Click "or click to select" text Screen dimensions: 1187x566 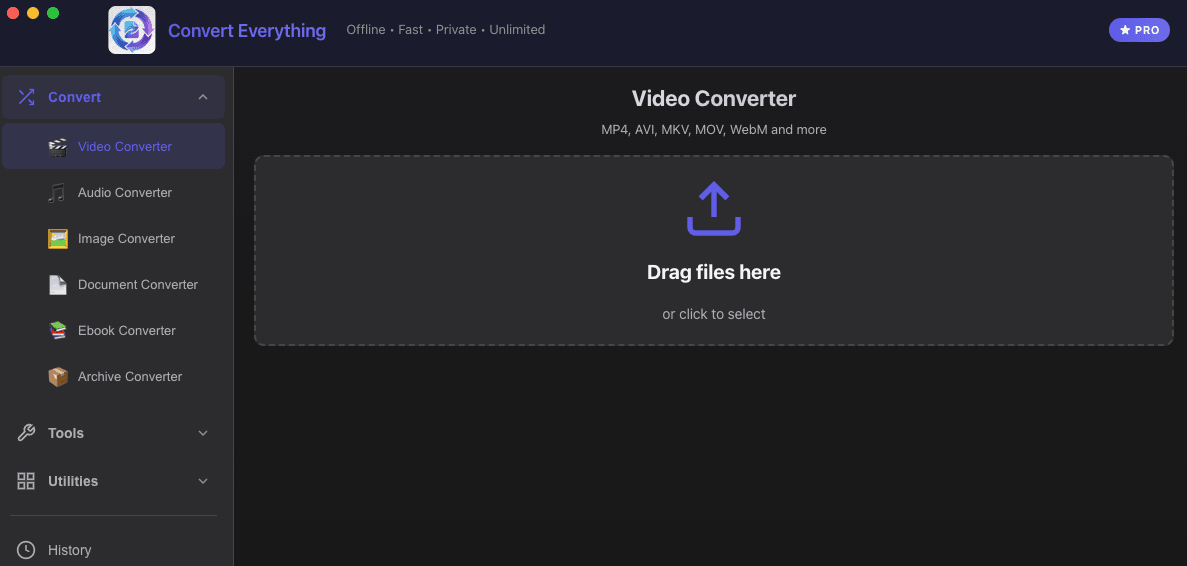[714, 314]
